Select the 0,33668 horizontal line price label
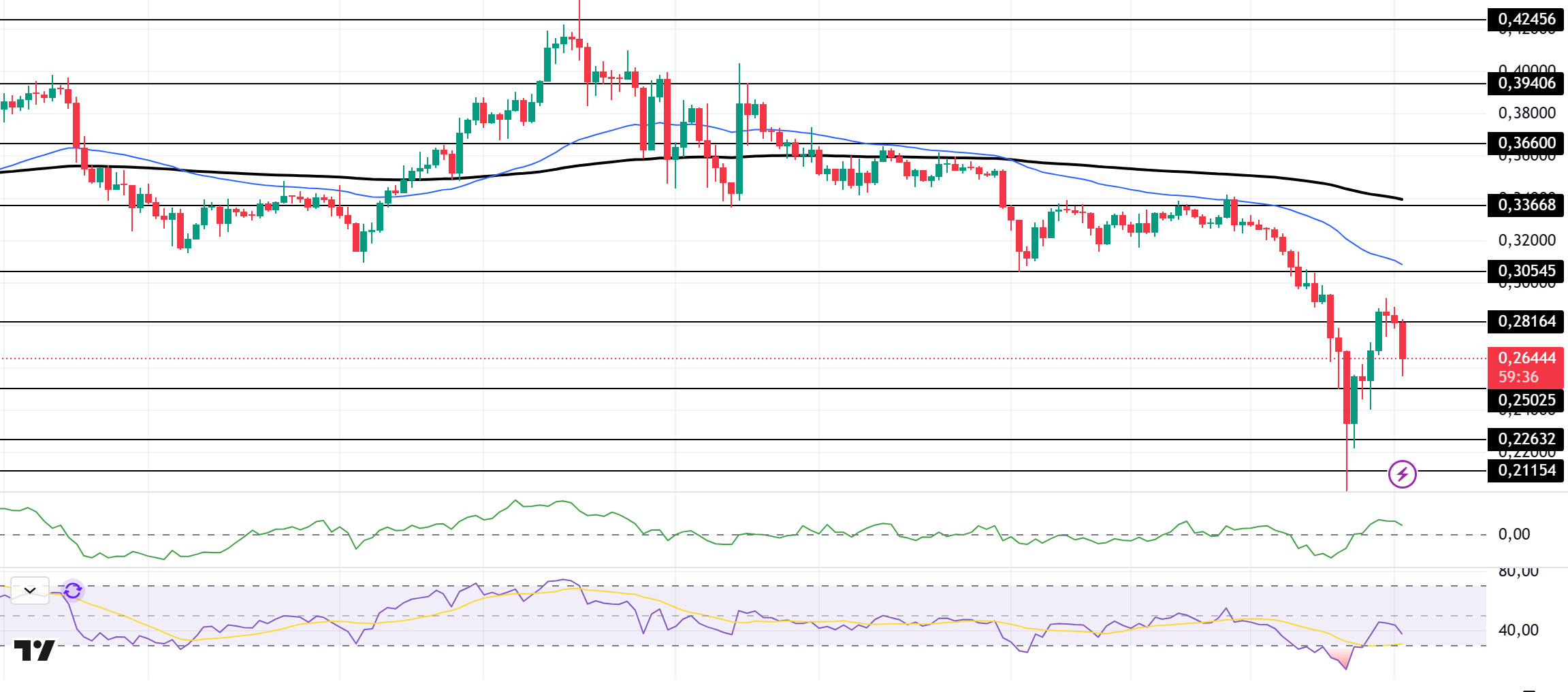1568x692 pixels. pos(1526,205)
